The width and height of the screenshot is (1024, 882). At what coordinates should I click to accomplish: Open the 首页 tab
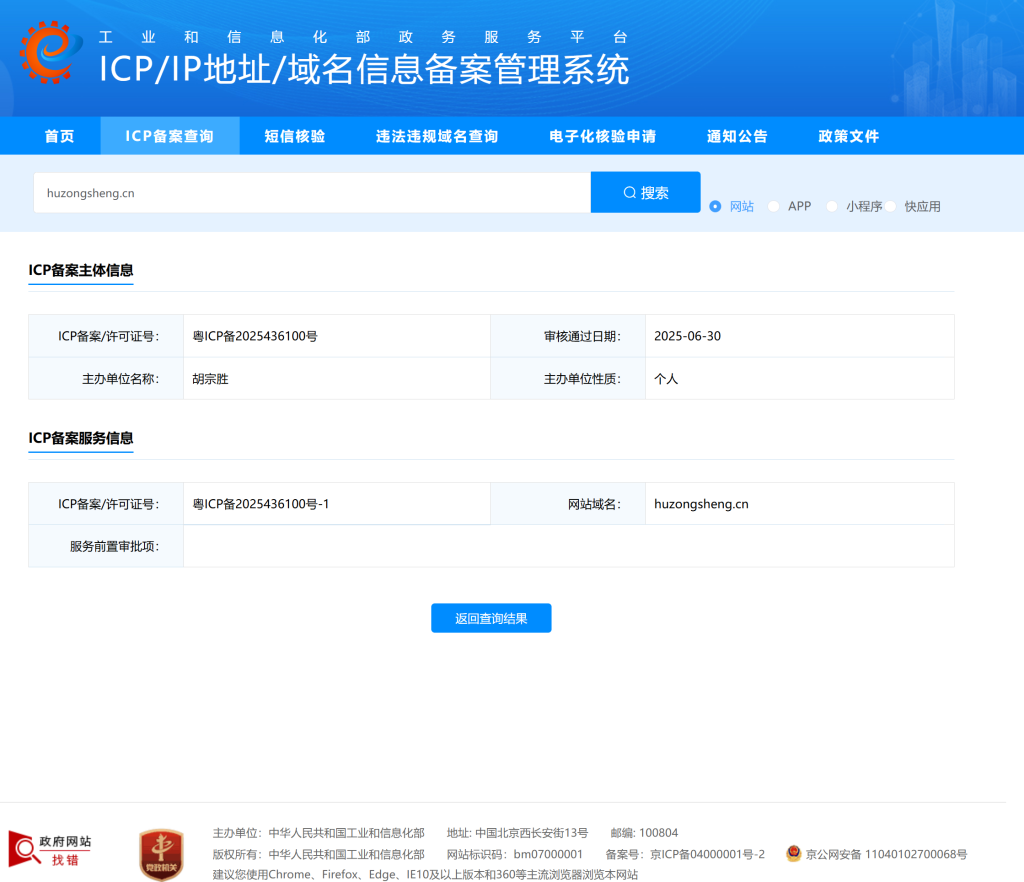tap(60, 136)
